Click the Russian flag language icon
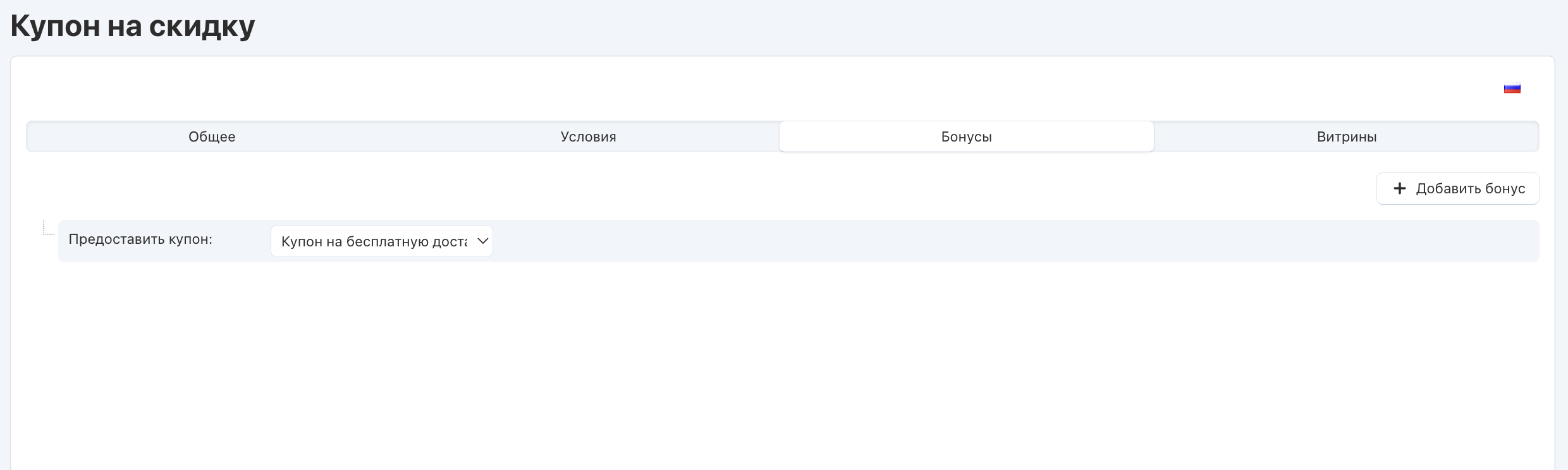Screen dimensions: 1568x470 (1512, 88)
